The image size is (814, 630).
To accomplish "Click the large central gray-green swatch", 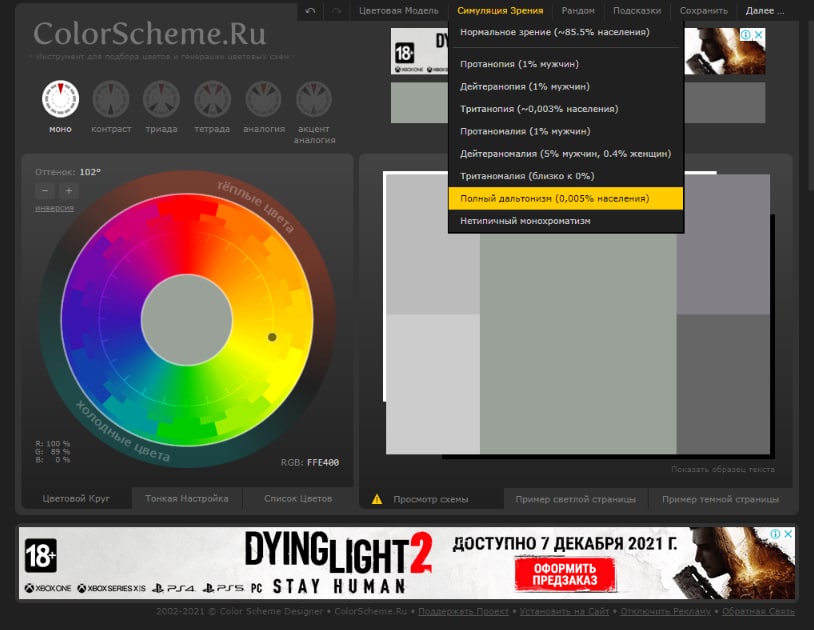I will click(578, 343).
